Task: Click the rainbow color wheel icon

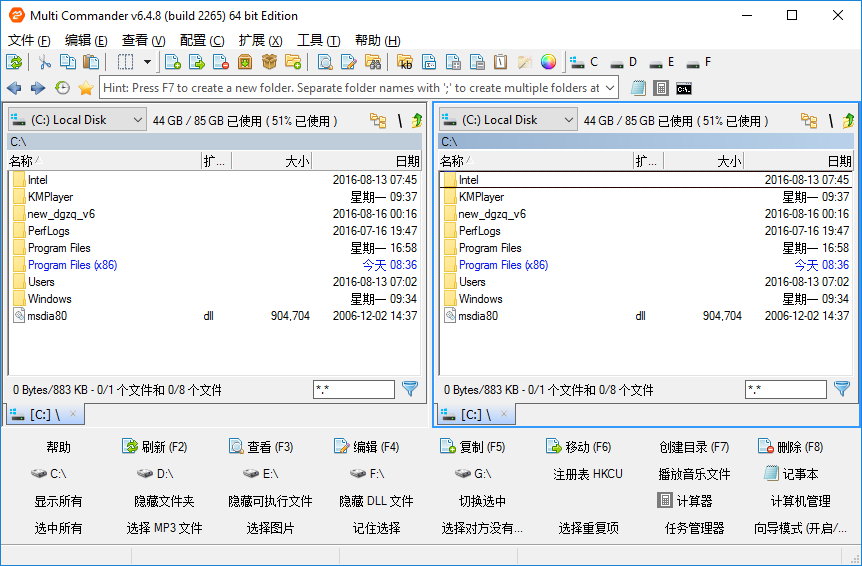Action: coord(548,62)
